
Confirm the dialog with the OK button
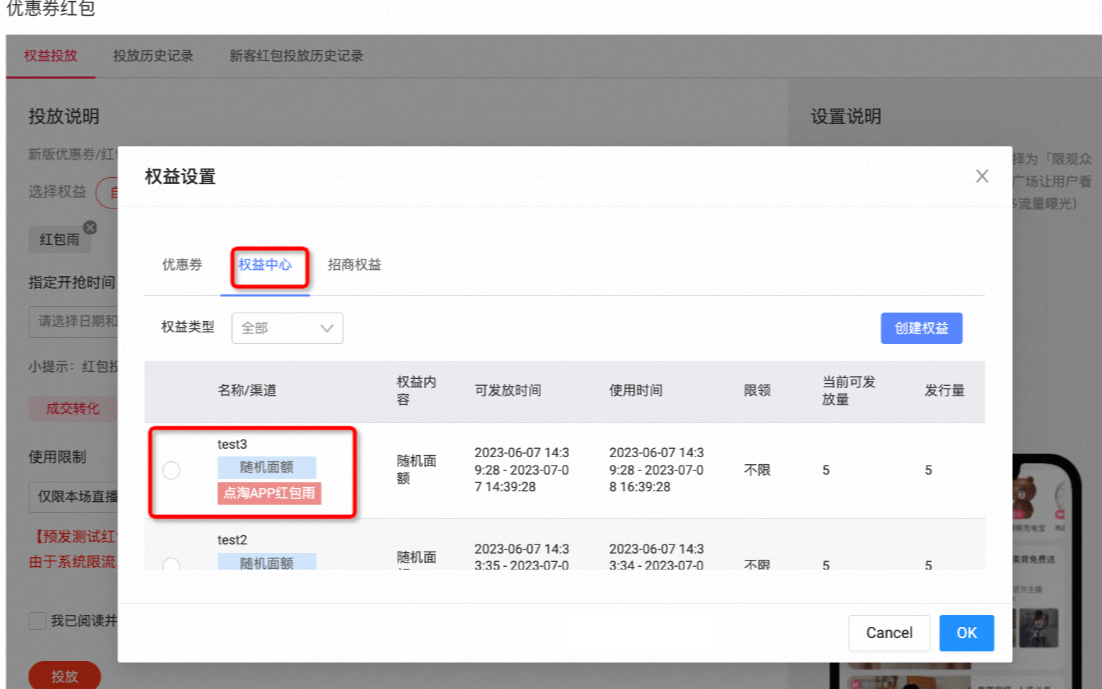[966, 633]
